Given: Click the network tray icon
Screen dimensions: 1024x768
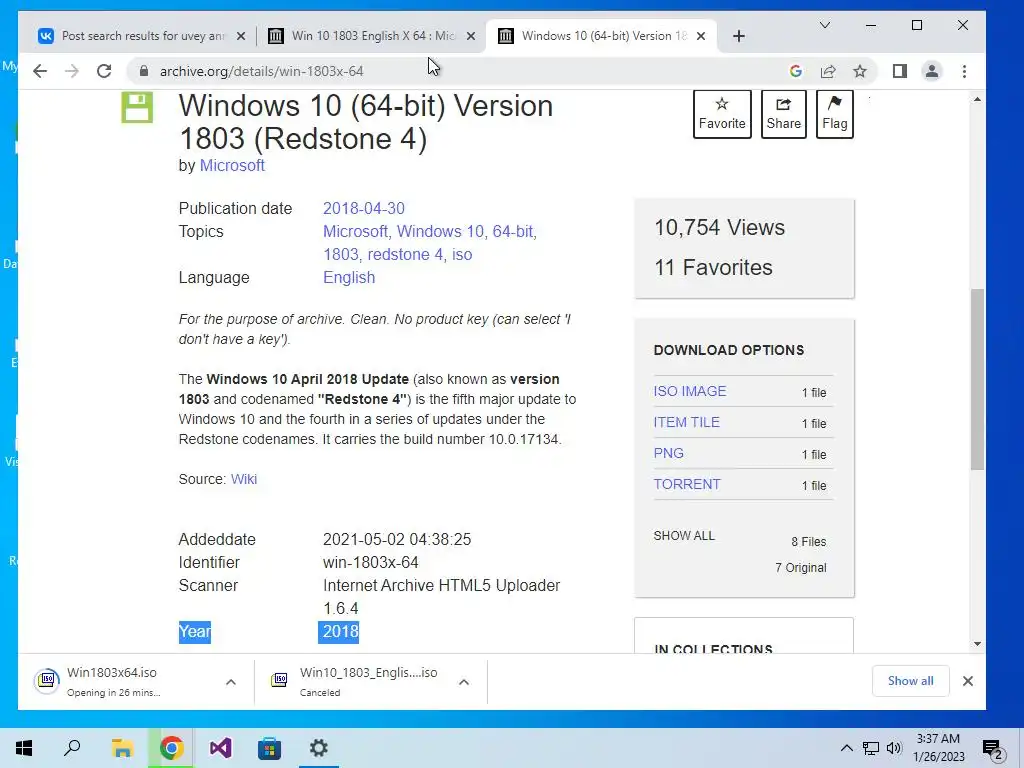Looking at the screenshot, I should 871,748.
